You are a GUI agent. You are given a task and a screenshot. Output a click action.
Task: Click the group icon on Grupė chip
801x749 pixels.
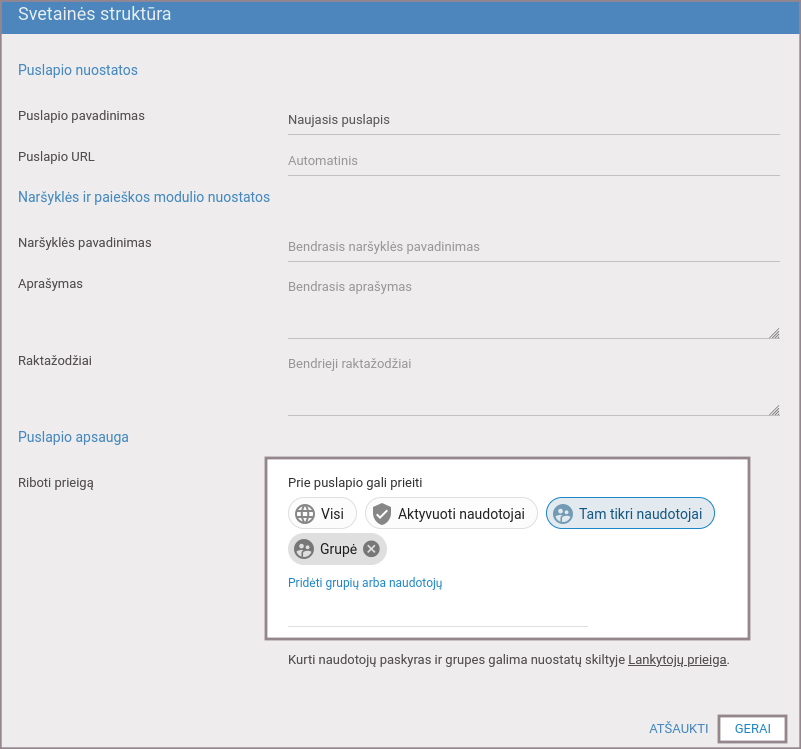304,549
